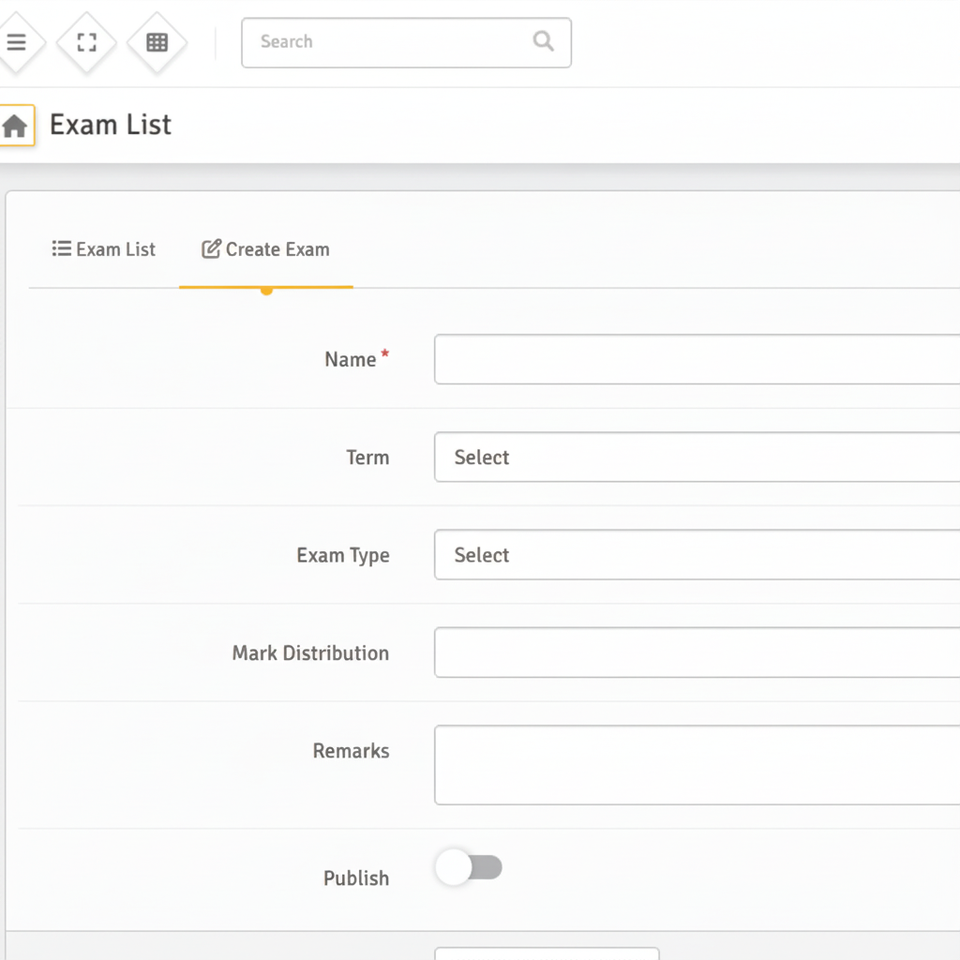Click the partially visible button below Publish
Viewport: 960px width, 960px height.
click(546, 954)
